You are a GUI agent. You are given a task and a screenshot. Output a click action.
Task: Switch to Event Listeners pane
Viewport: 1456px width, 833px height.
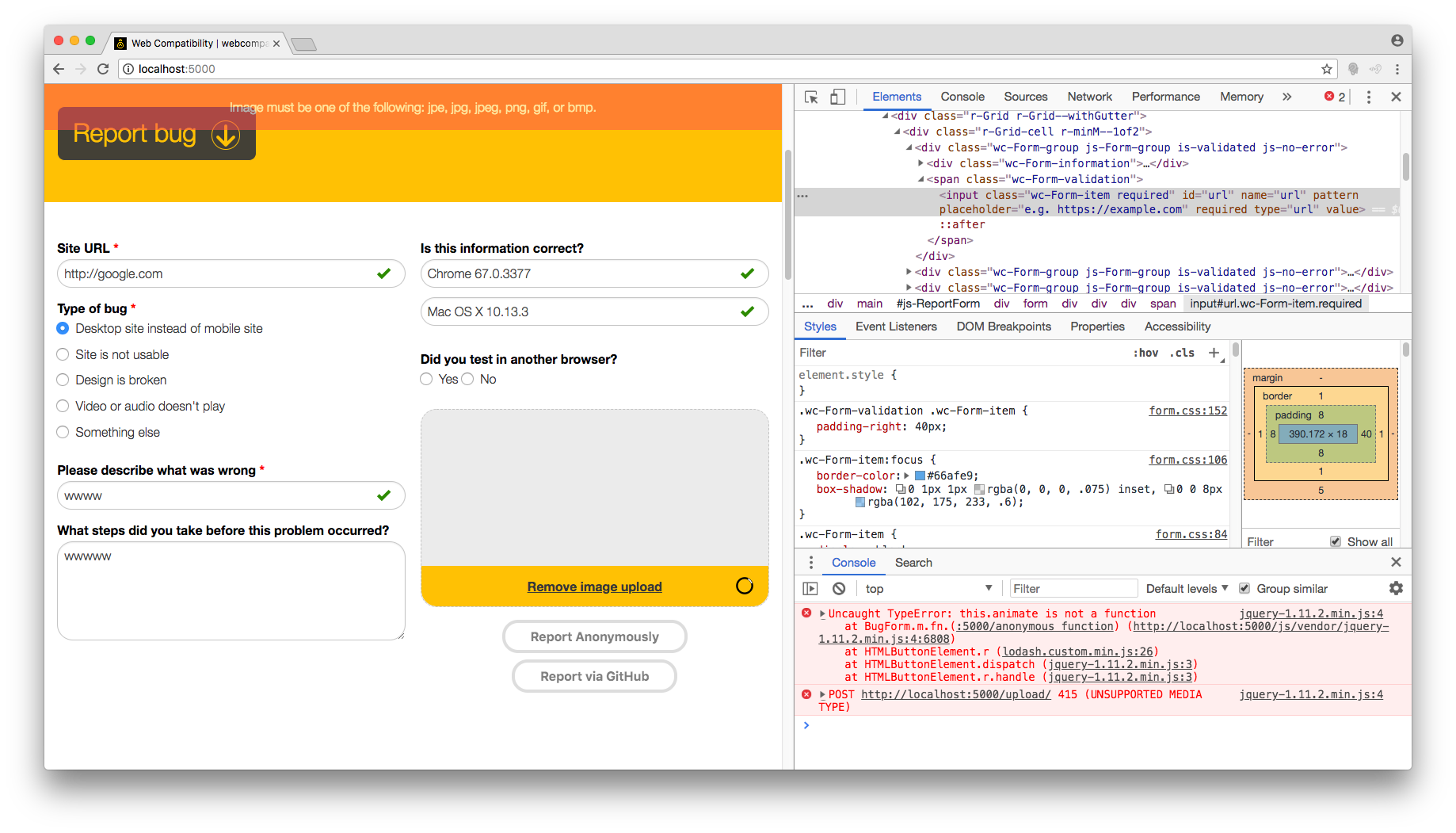896,327
